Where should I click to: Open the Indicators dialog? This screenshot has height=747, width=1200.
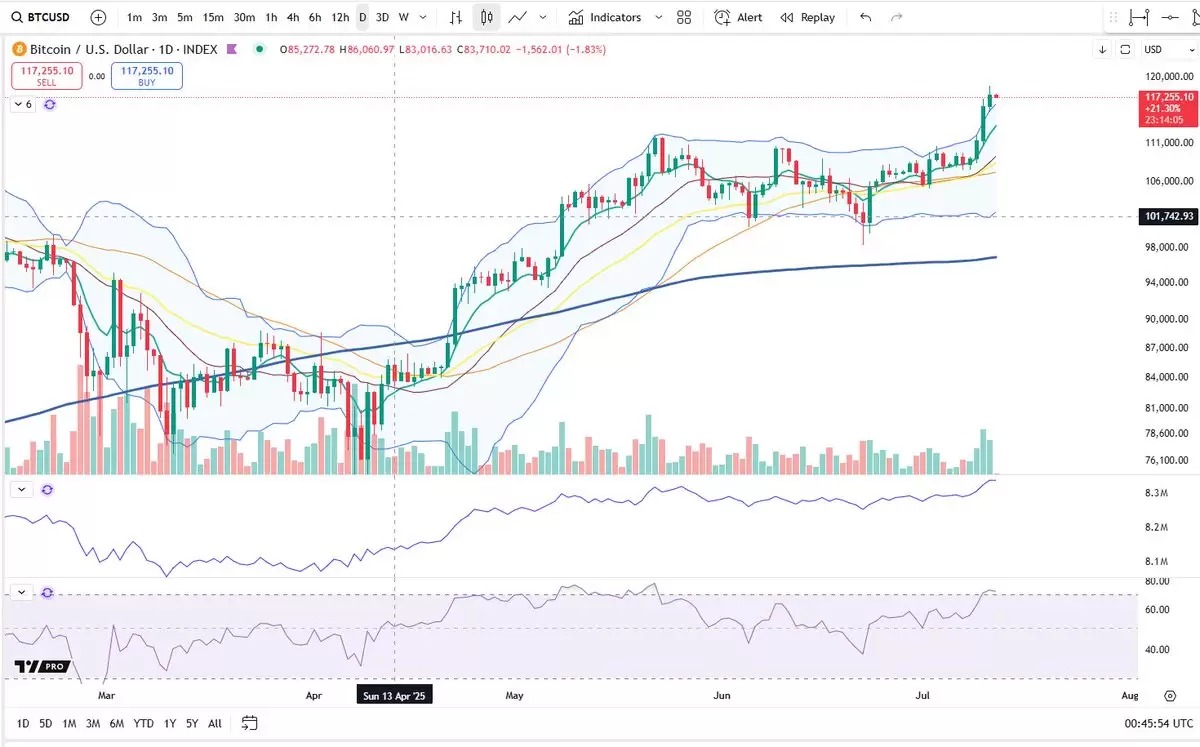[605, 17]
